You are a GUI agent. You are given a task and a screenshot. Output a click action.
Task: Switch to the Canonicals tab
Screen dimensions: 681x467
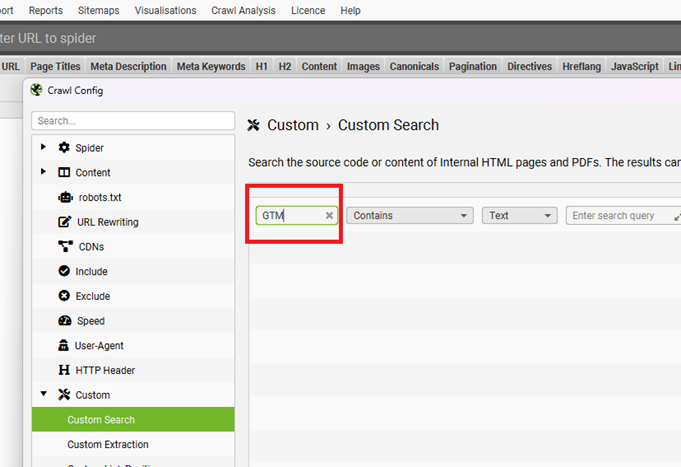pos(414,66)
